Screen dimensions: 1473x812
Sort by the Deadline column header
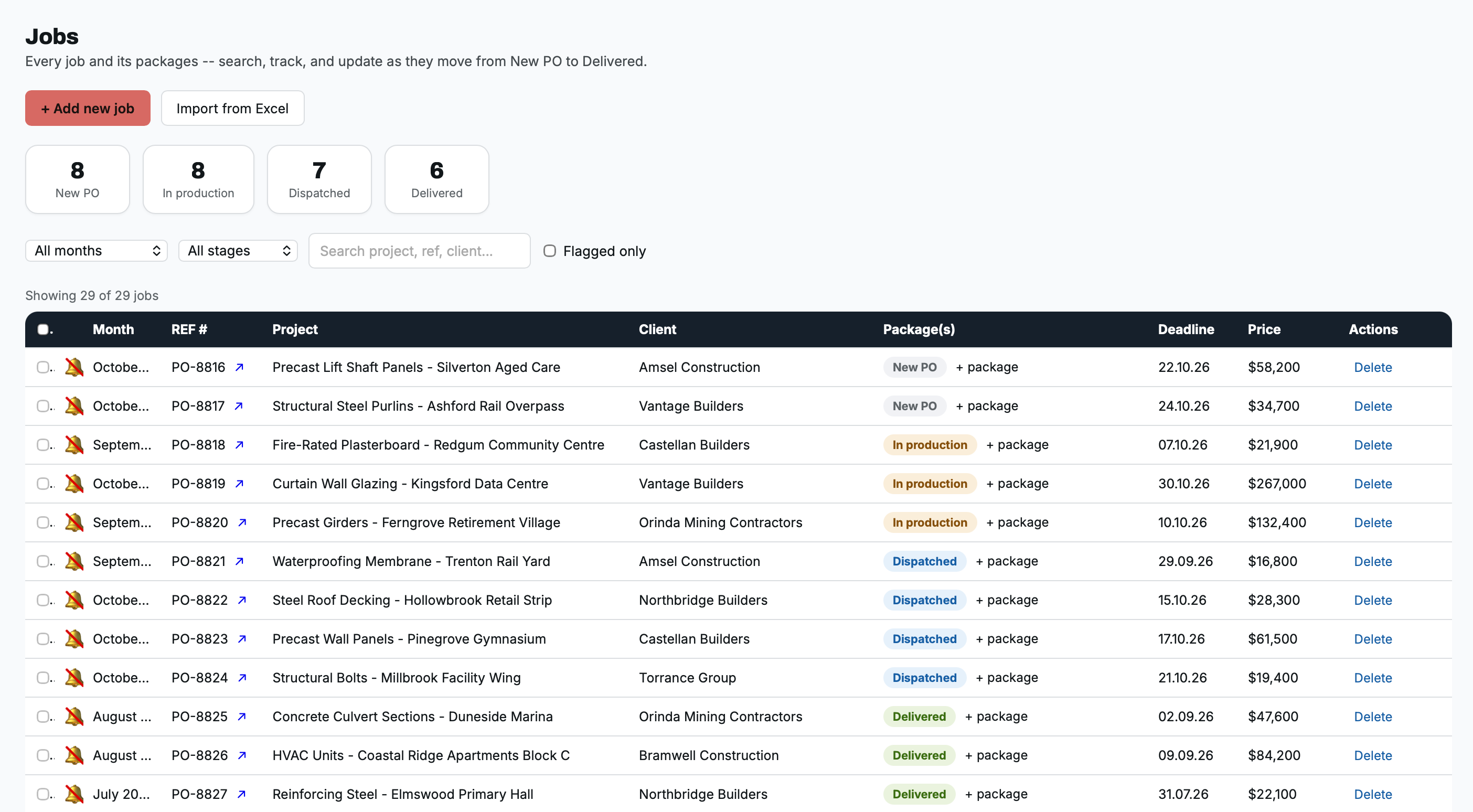point(1186,329)
